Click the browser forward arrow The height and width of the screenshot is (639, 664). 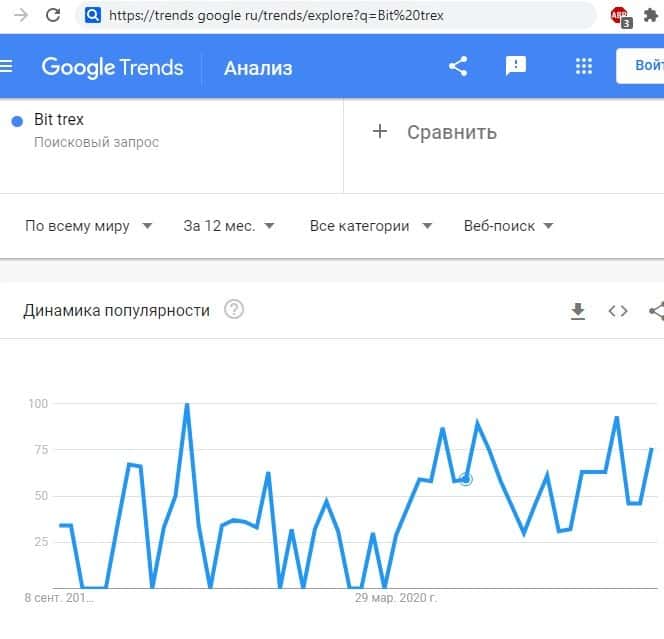tap(21, 15)
